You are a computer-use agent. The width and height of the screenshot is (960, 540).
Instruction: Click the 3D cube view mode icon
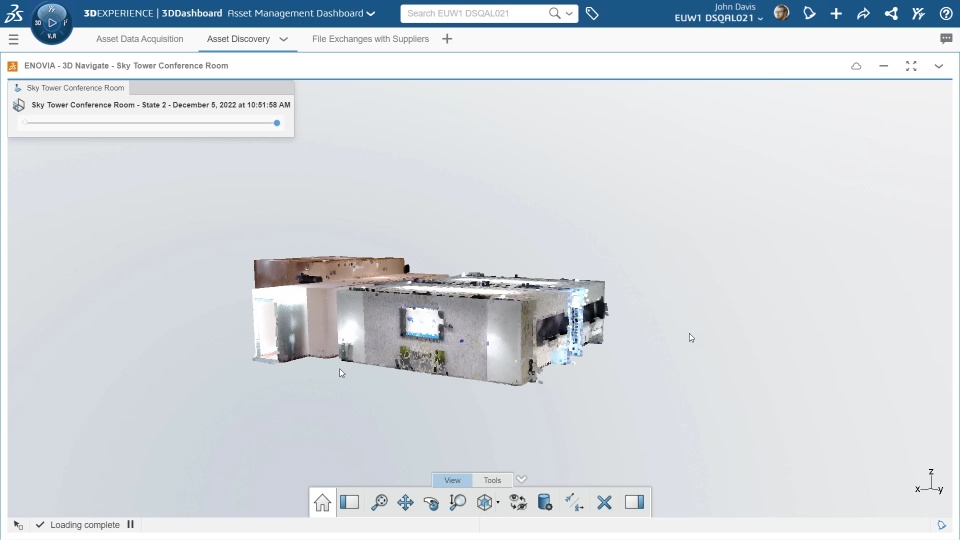(x=484, y=503)
